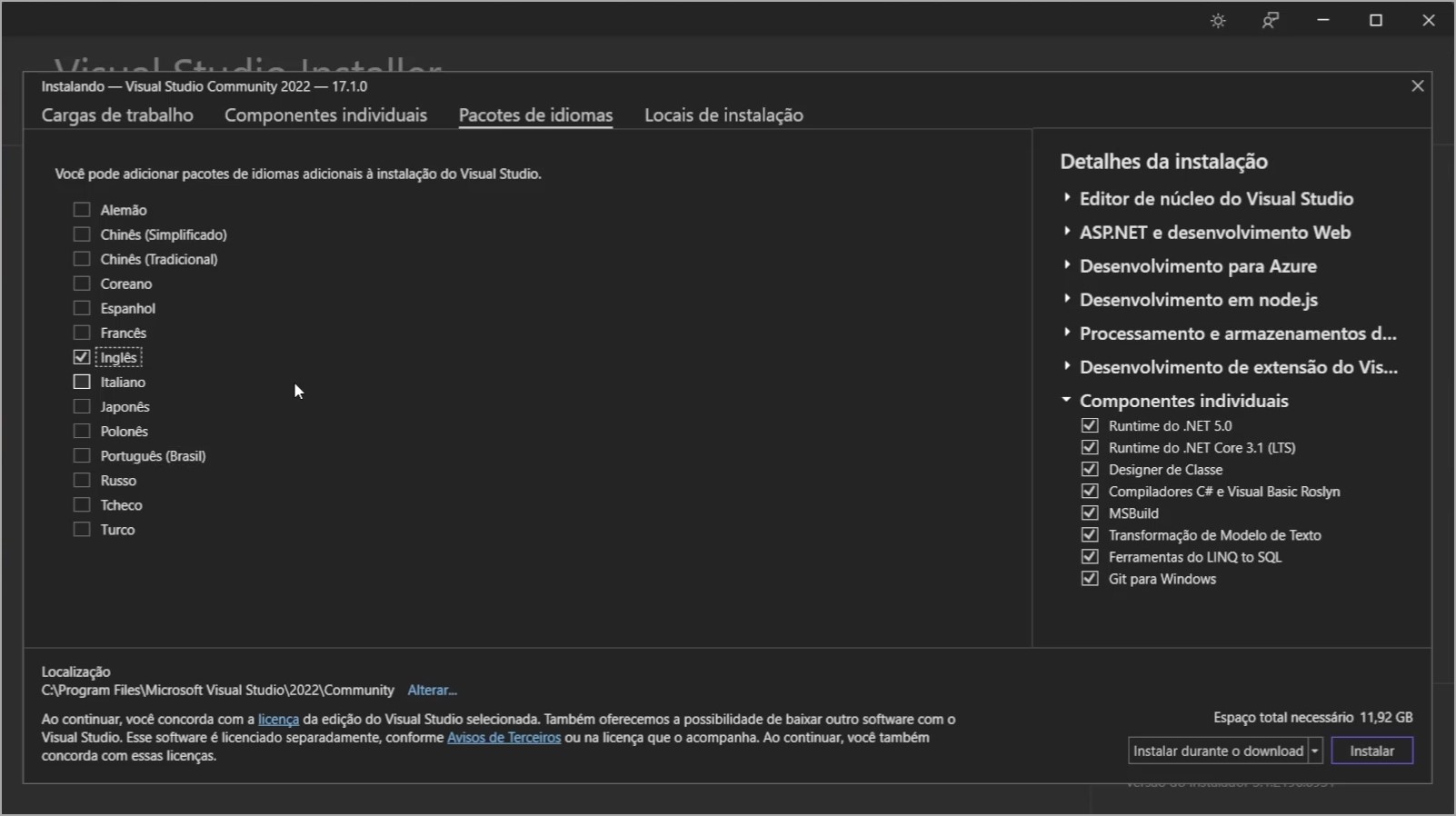Maximize the Visual Studio Installer window
The image size is (1456, 816).
pyautogui.click(x=1376, y=21)
